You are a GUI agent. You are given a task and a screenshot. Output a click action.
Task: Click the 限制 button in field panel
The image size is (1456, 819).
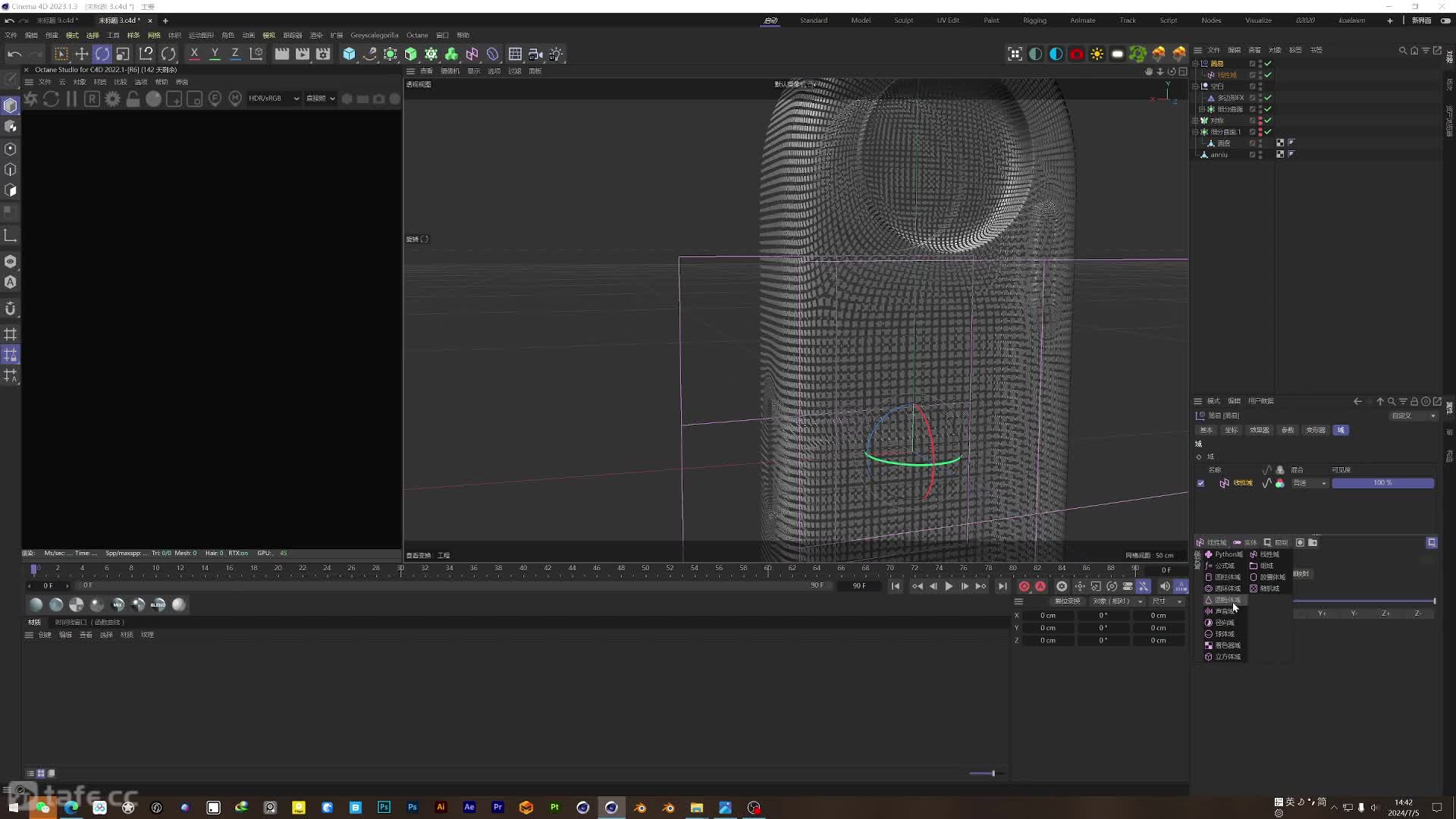[x=1276, y=543]
